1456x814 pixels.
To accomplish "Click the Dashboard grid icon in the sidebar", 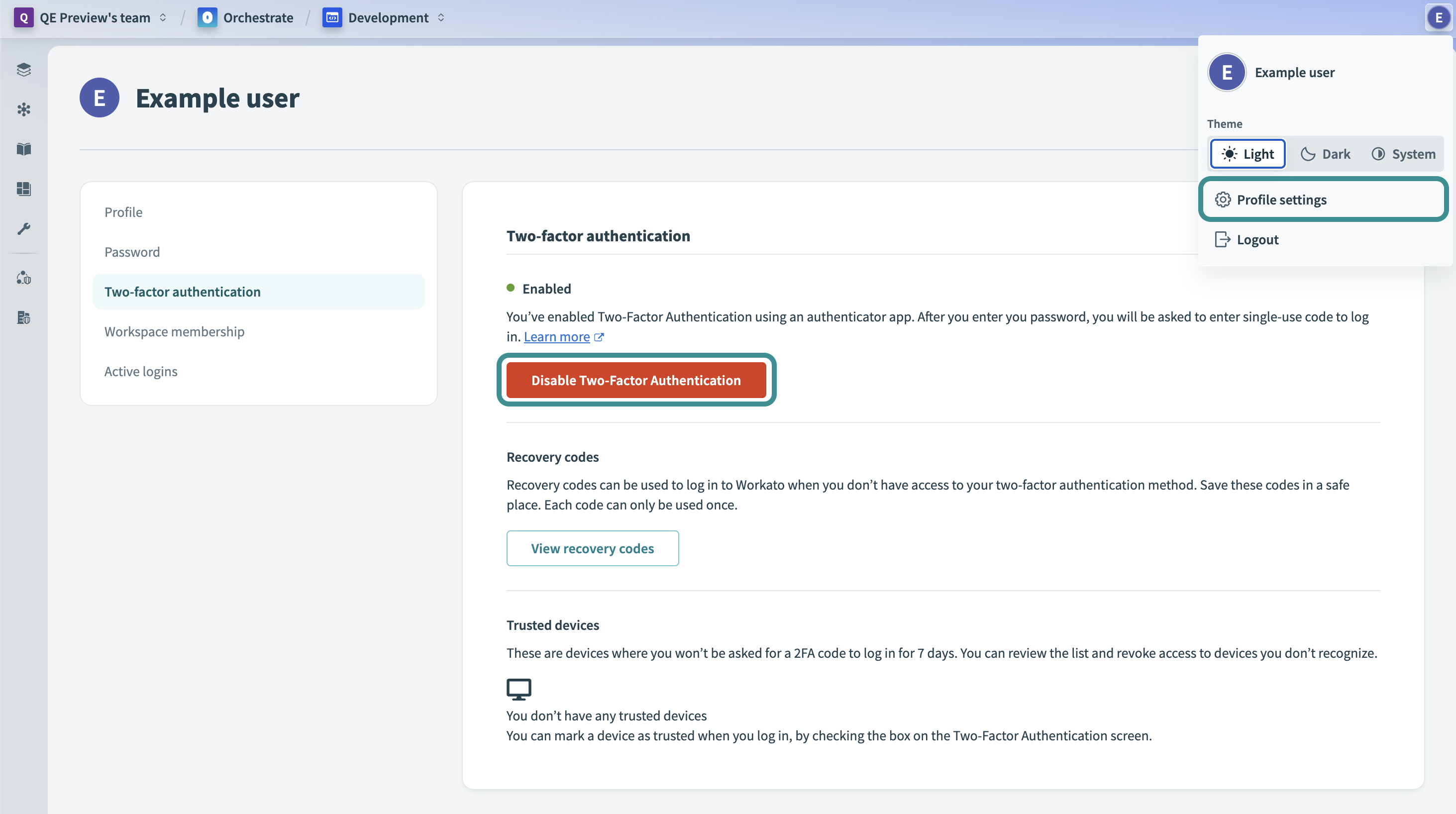I will click(x=24, y=190).
